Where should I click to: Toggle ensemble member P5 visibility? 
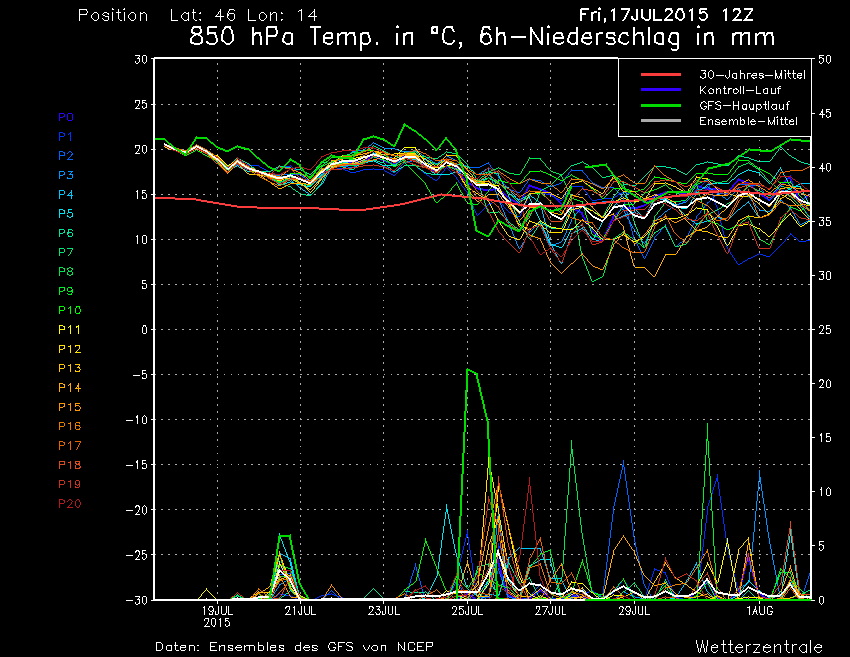65,213
